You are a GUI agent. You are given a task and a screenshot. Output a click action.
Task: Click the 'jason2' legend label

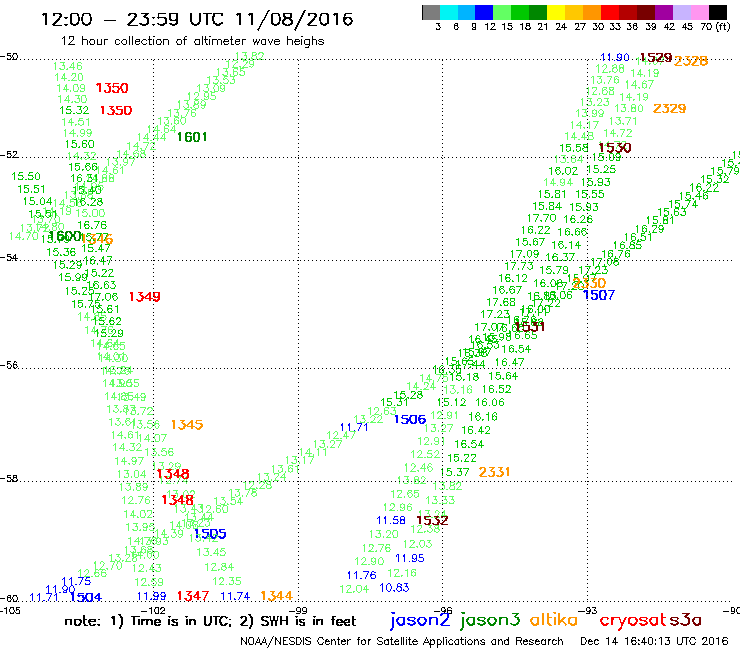420,620
